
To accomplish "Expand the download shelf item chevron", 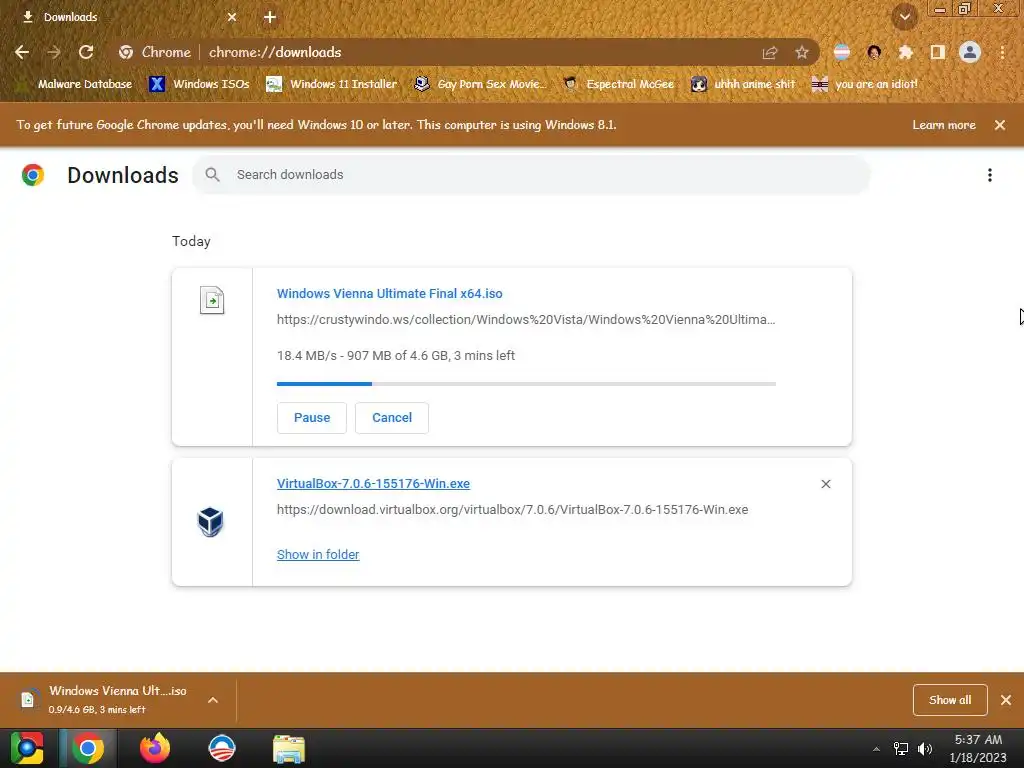I will pyautogui.click(x=213, y=700).
